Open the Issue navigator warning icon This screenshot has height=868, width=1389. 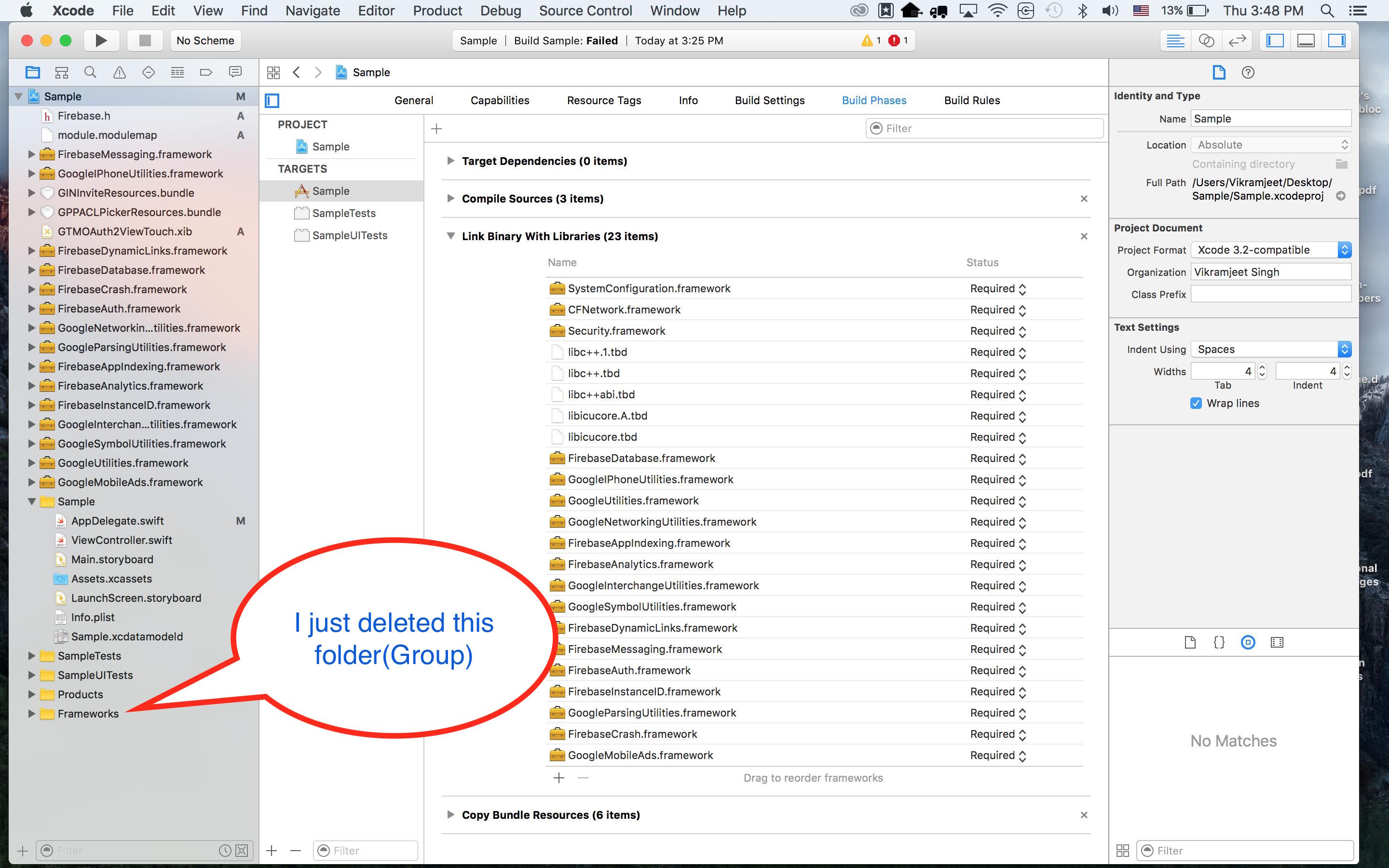click(x=120, y=72)
